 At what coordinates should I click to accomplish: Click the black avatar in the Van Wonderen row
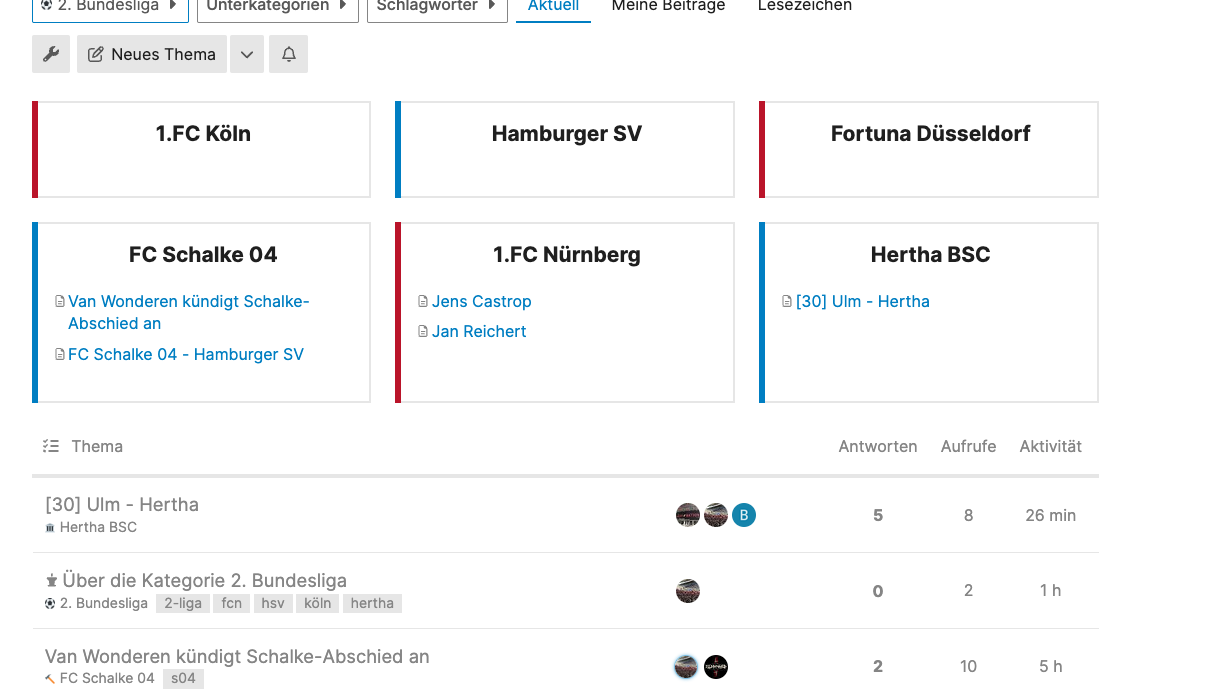(x=716, y=666)
